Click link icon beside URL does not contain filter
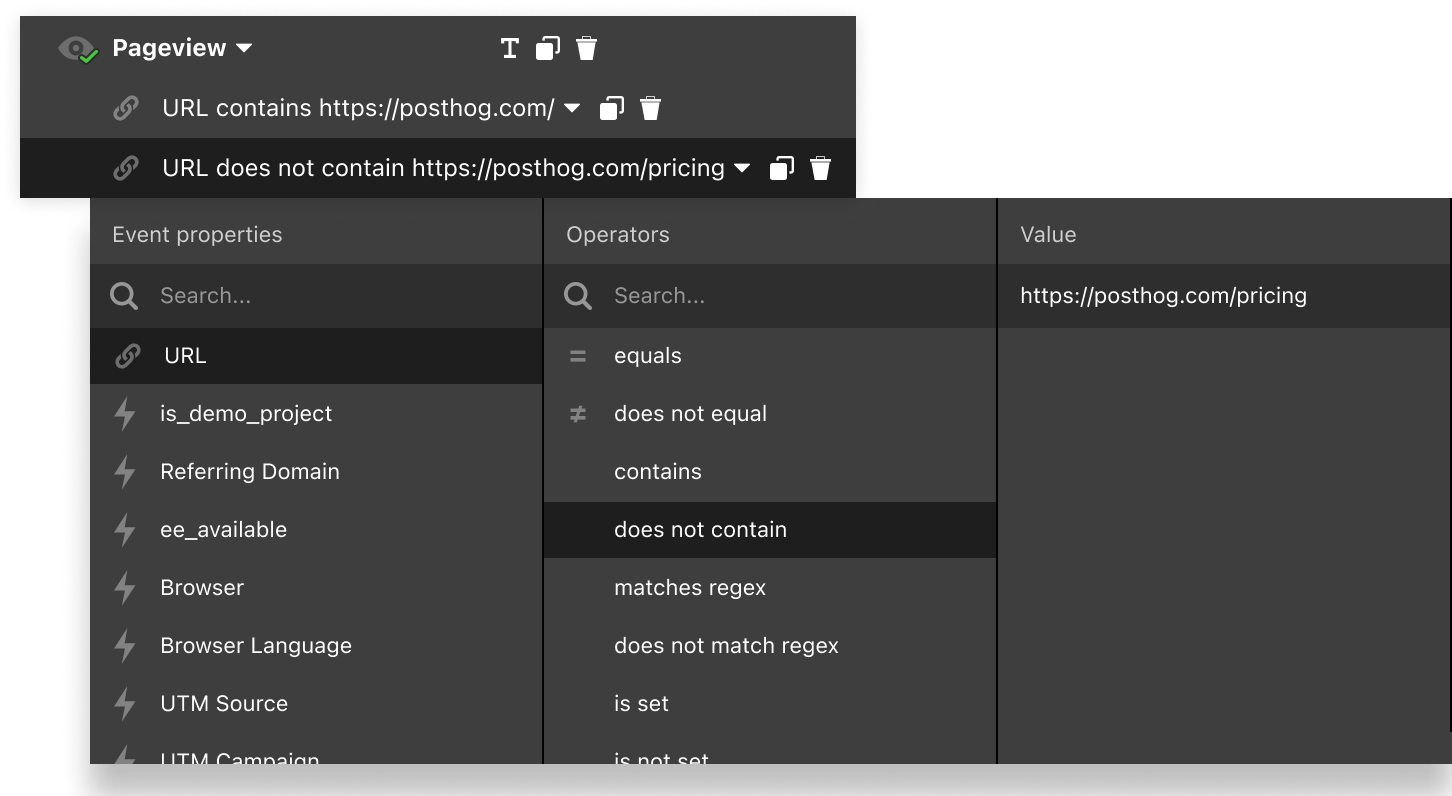 [126, 168]
